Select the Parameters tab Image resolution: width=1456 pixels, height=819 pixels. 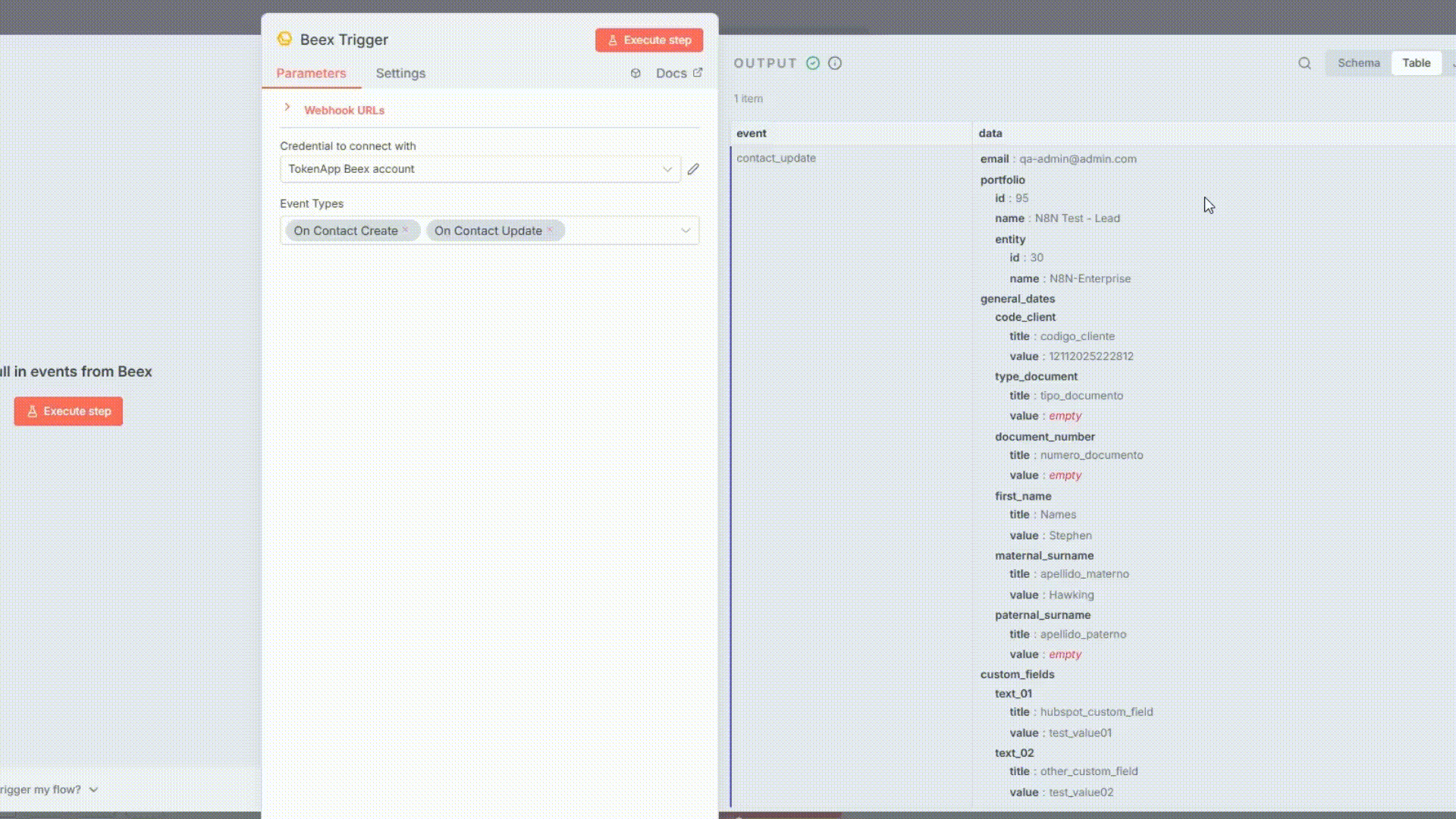311,74
